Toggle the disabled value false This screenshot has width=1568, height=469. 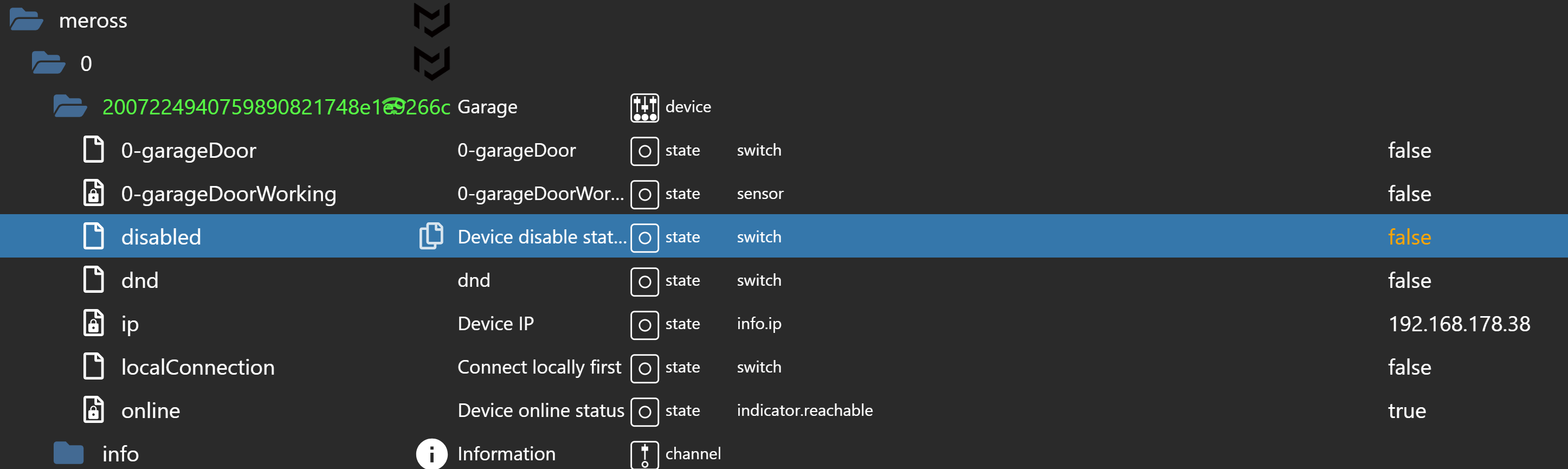[x=1409, y=237]
